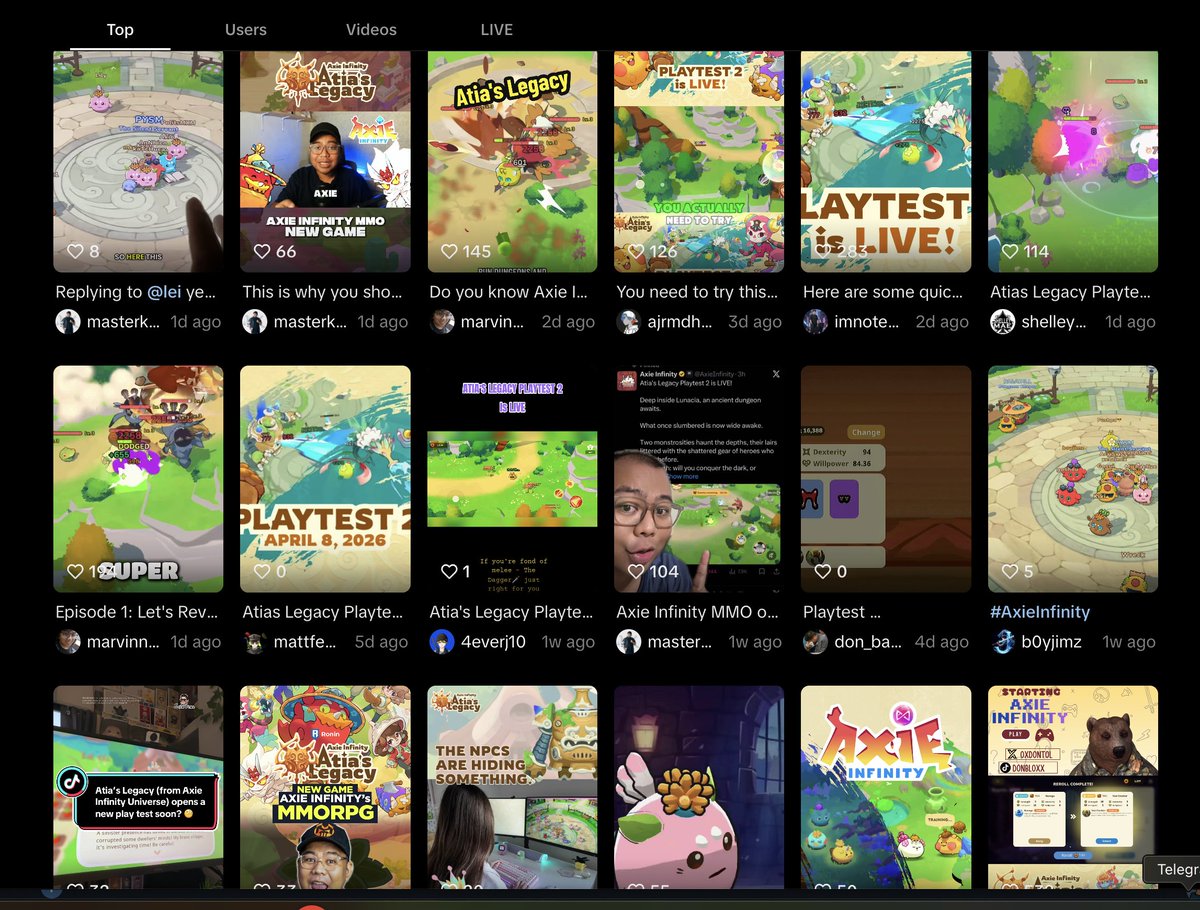The image size is (1200, 910).
Task: Click b0yjimz profile avatar
Action: [x=1003, y=642]
